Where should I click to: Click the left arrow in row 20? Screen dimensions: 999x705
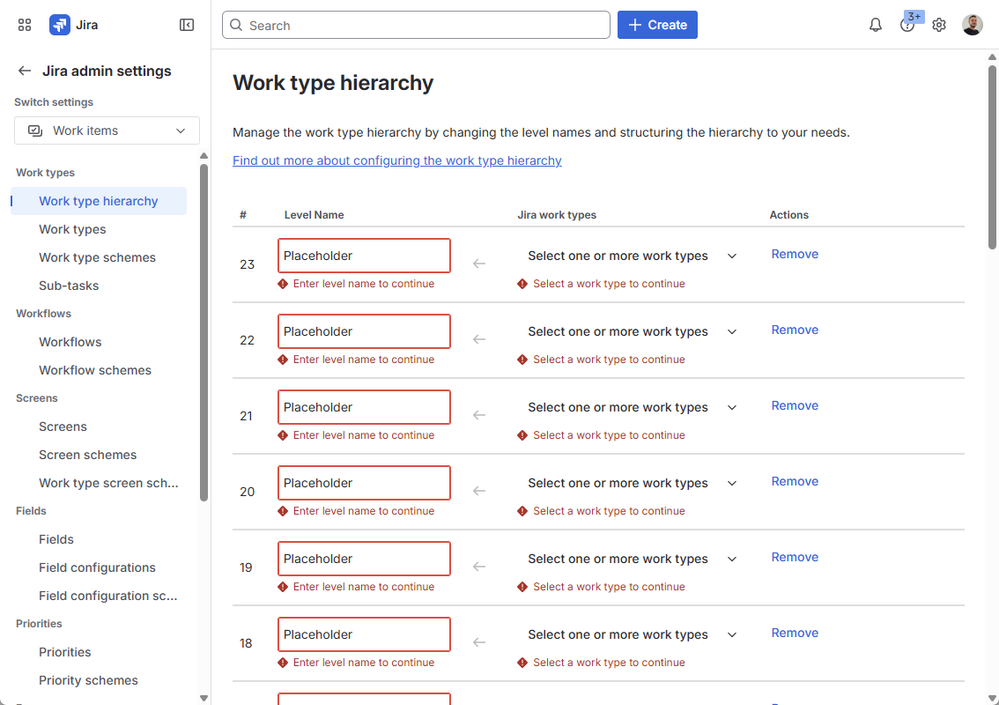pyautogui.click(x=479, y=491)
